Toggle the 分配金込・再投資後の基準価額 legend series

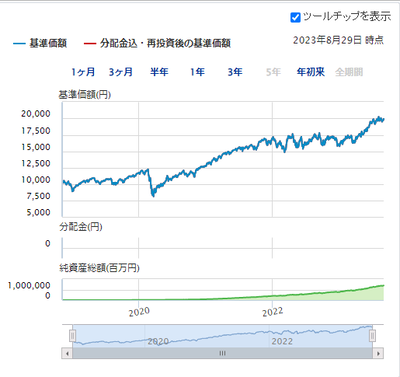(157, 43)
